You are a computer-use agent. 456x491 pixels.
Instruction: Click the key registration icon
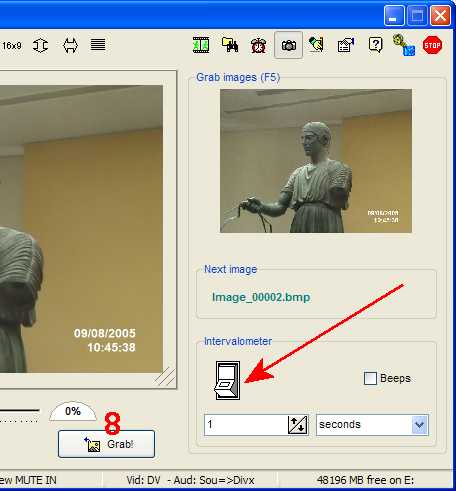point(404,45)
